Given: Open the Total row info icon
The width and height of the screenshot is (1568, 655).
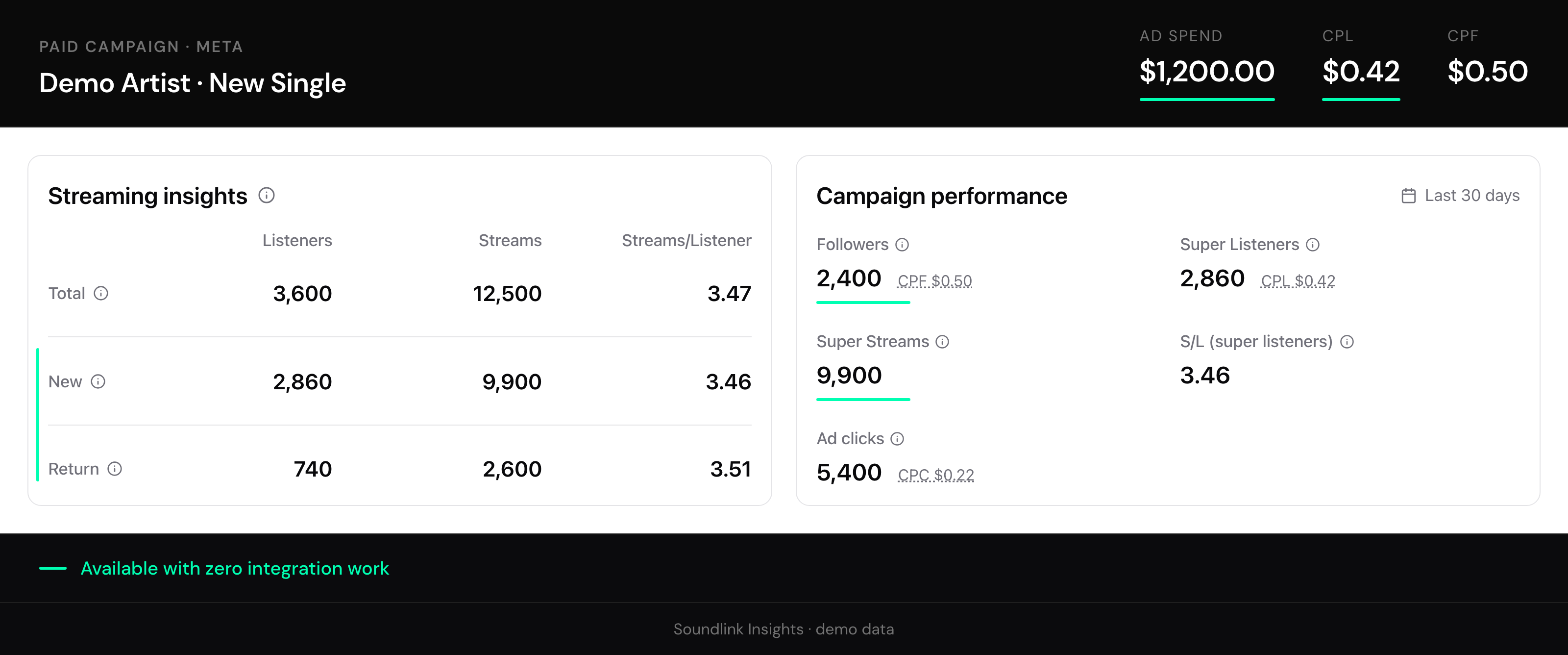Looking at the screenshot, I should [x=101, y=294].
